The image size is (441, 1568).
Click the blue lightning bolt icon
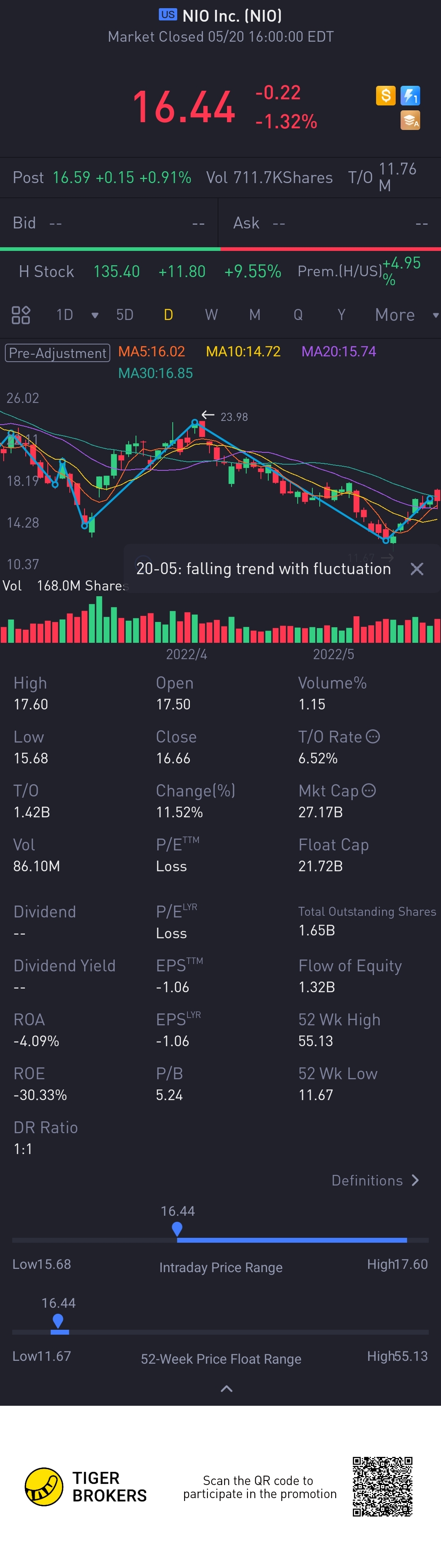click(x=411, y=95)
